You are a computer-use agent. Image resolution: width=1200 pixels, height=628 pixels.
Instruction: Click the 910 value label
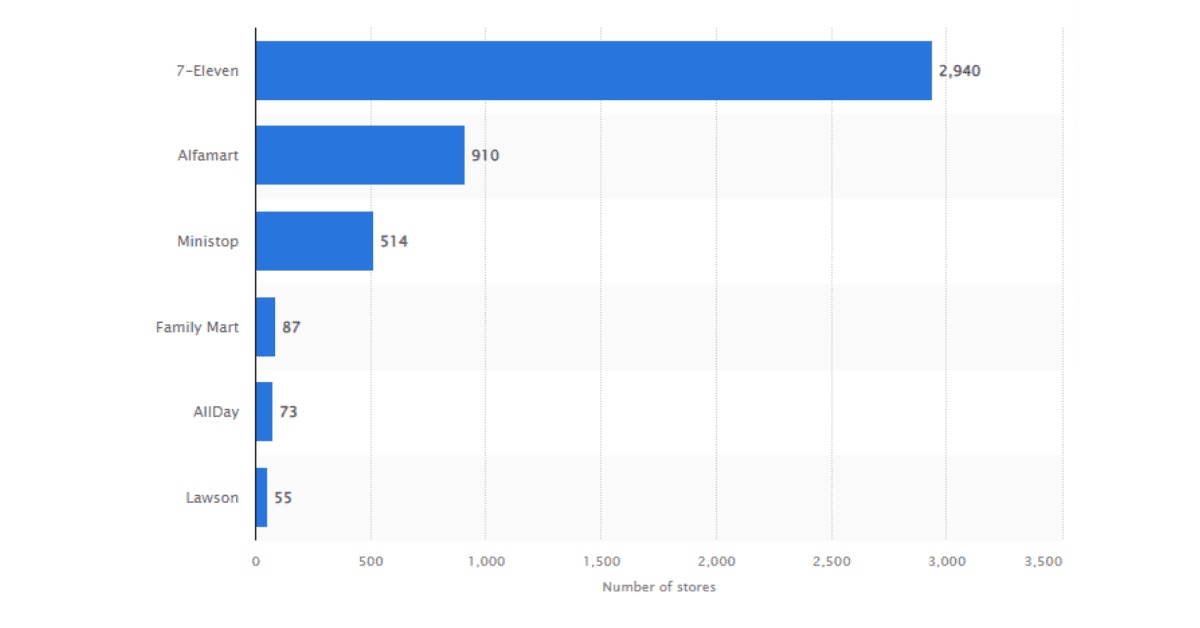point(485,156)
